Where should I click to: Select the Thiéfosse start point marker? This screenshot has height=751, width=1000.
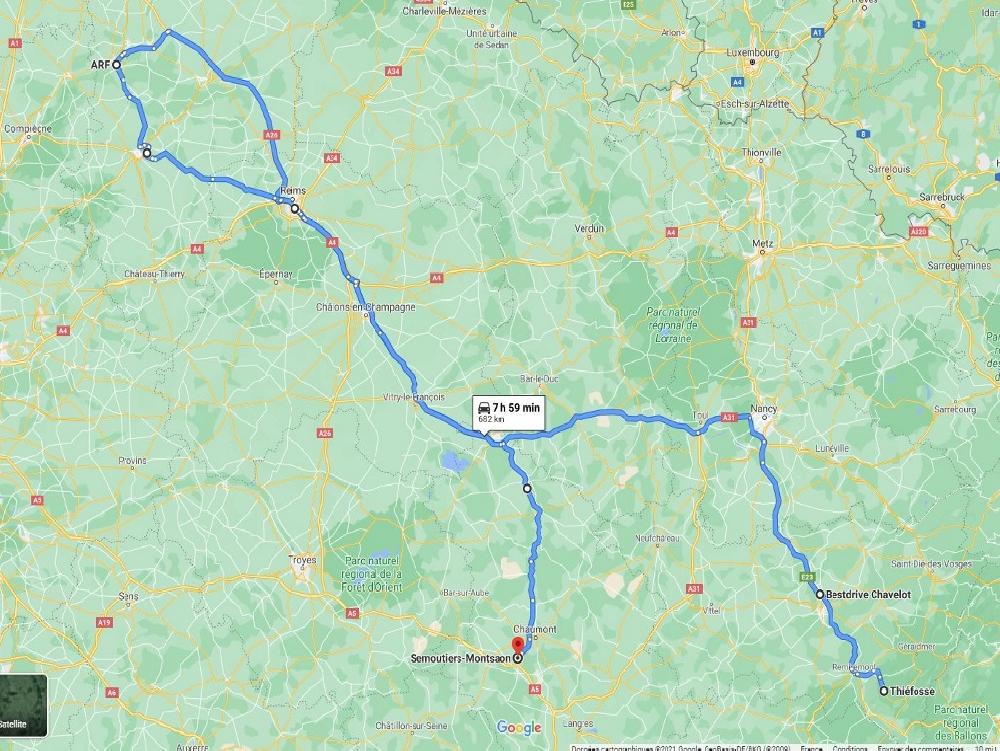(884, 690)
